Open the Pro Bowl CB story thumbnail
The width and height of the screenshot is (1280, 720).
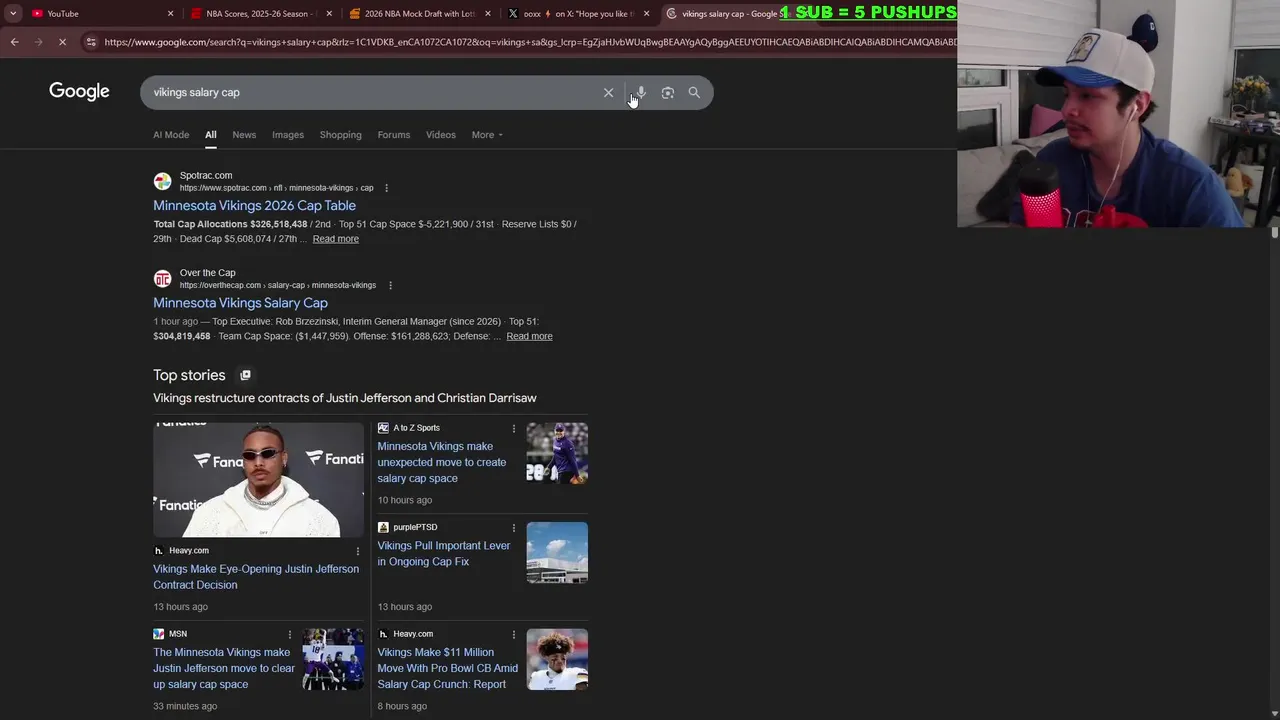(x=557, y=659)
